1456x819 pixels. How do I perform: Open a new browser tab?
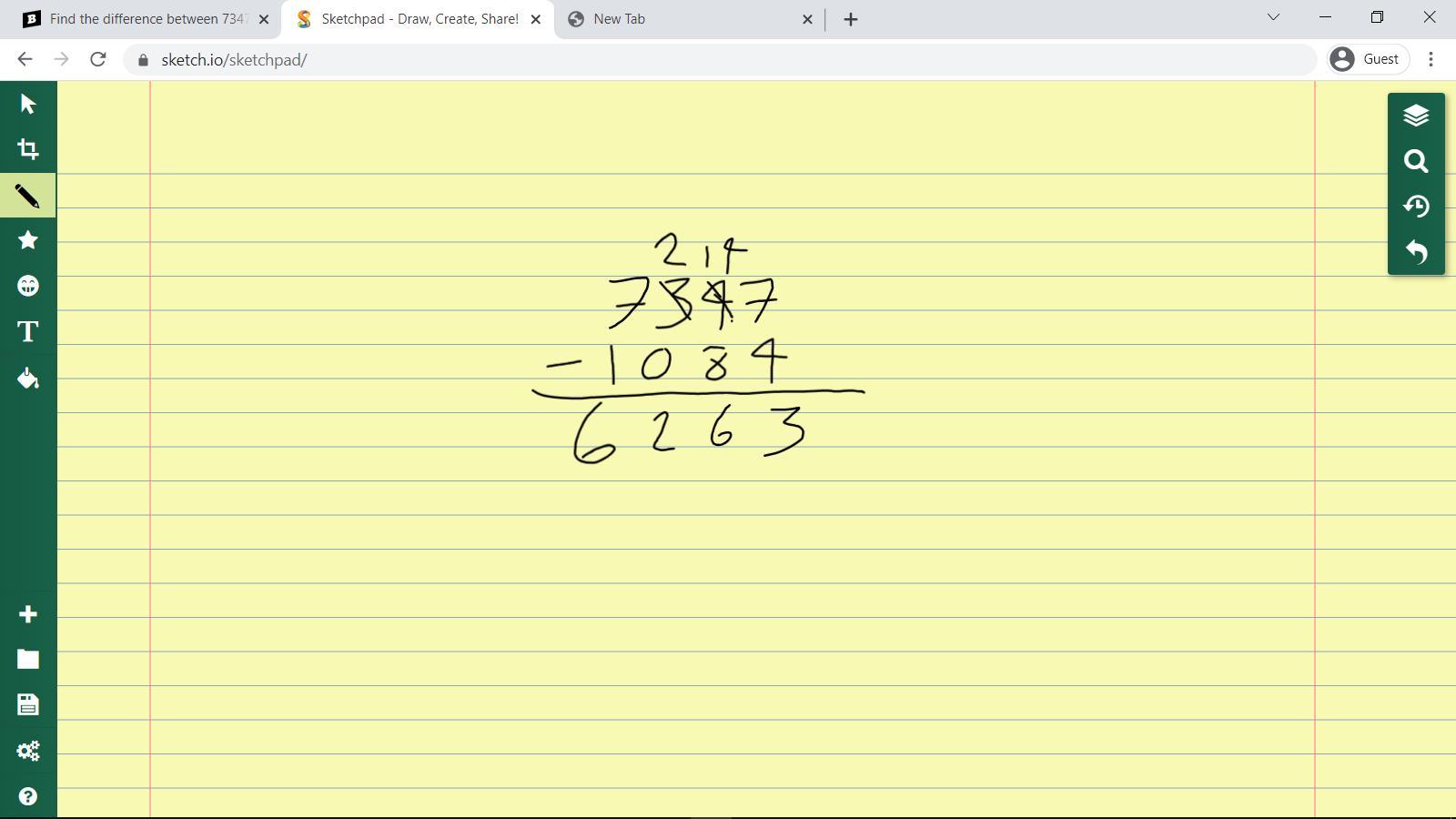tap(851, 19)
